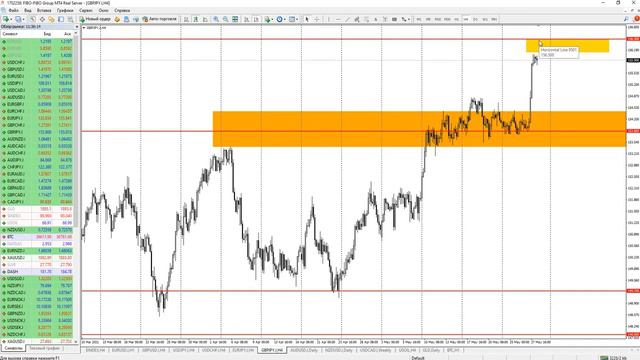Select the Arrows drawing tool
Image resolution: width=640 pixels, height=360 pixels.
click(404, 19)
